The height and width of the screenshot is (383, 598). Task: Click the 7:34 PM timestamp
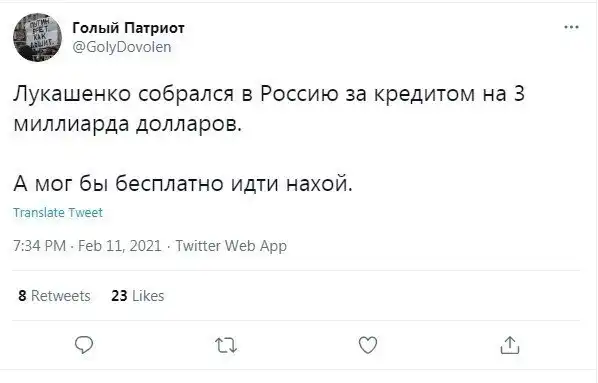[x=40, y=246]
